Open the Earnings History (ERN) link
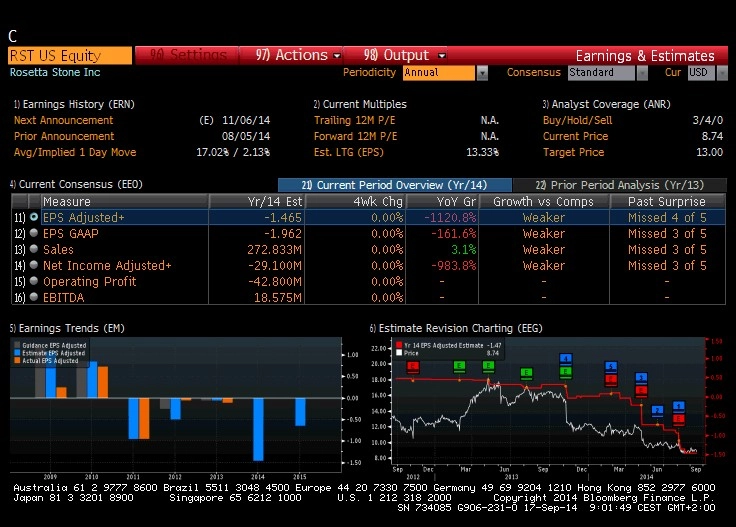Screen dimensions: 736x527 (x=74, y=104)
